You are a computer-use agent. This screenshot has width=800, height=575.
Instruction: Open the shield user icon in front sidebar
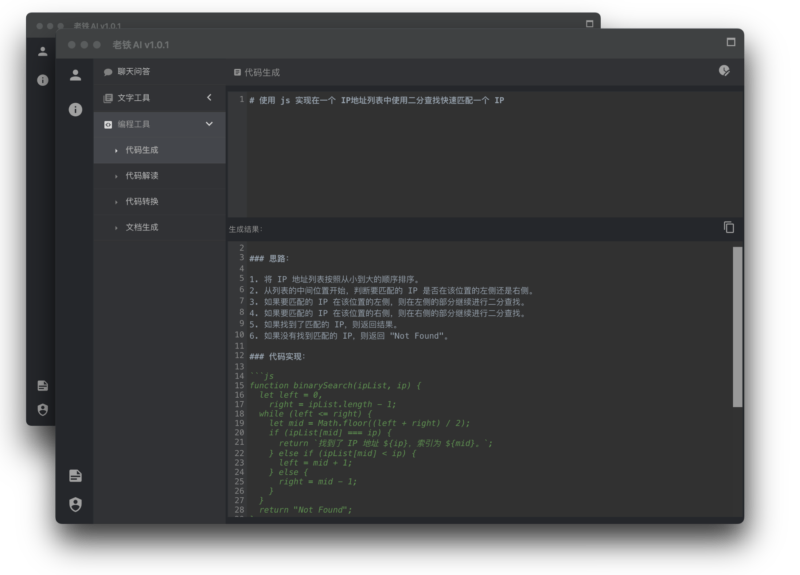75,504
